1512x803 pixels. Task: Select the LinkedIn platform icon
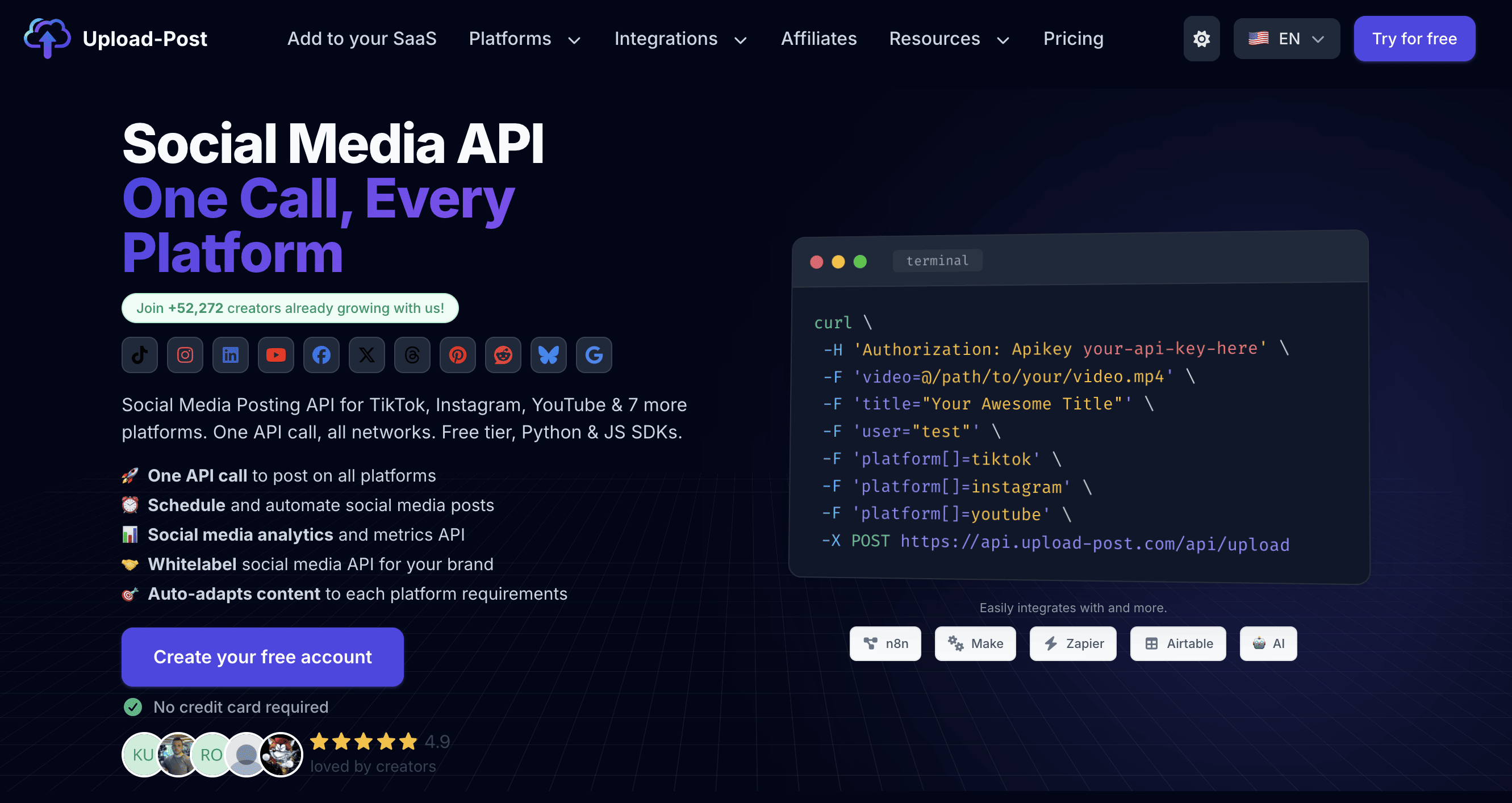point(231,355)
